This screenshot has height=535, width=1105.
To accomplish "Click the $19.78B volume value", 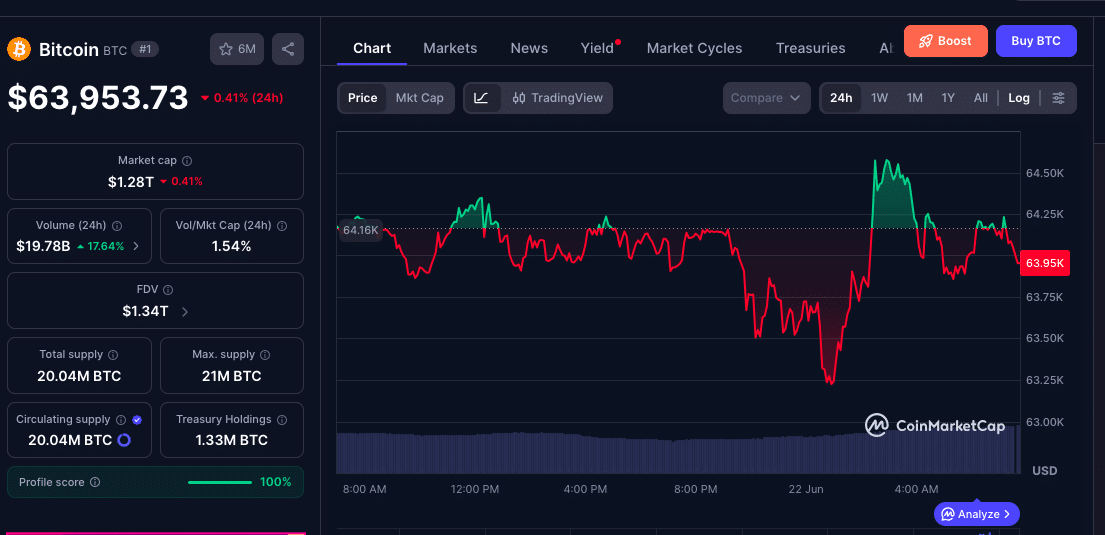I will (x=43, y=246).
